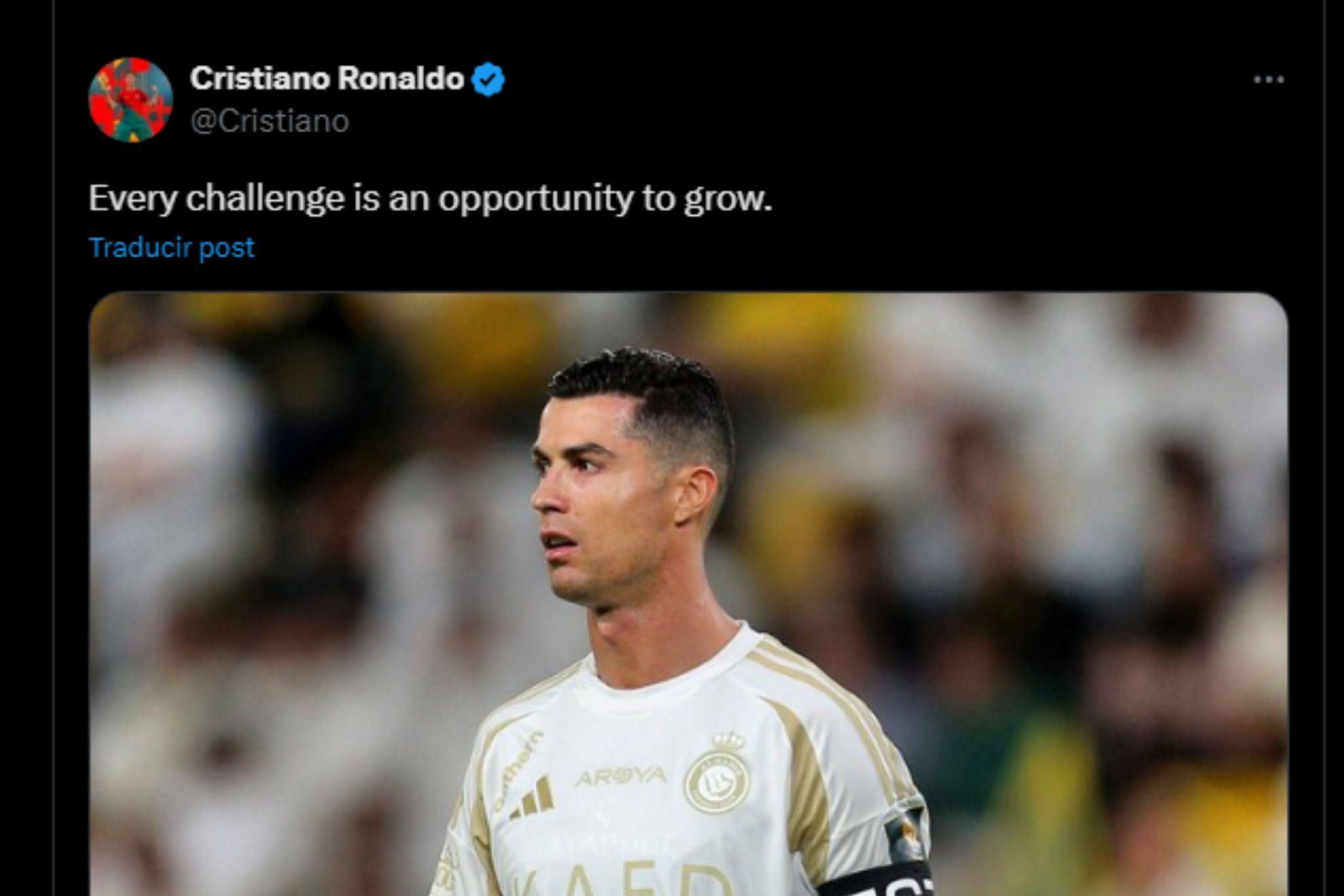Open the attached player photo
Screen dimensions: 1344x896
pos(688,594)
